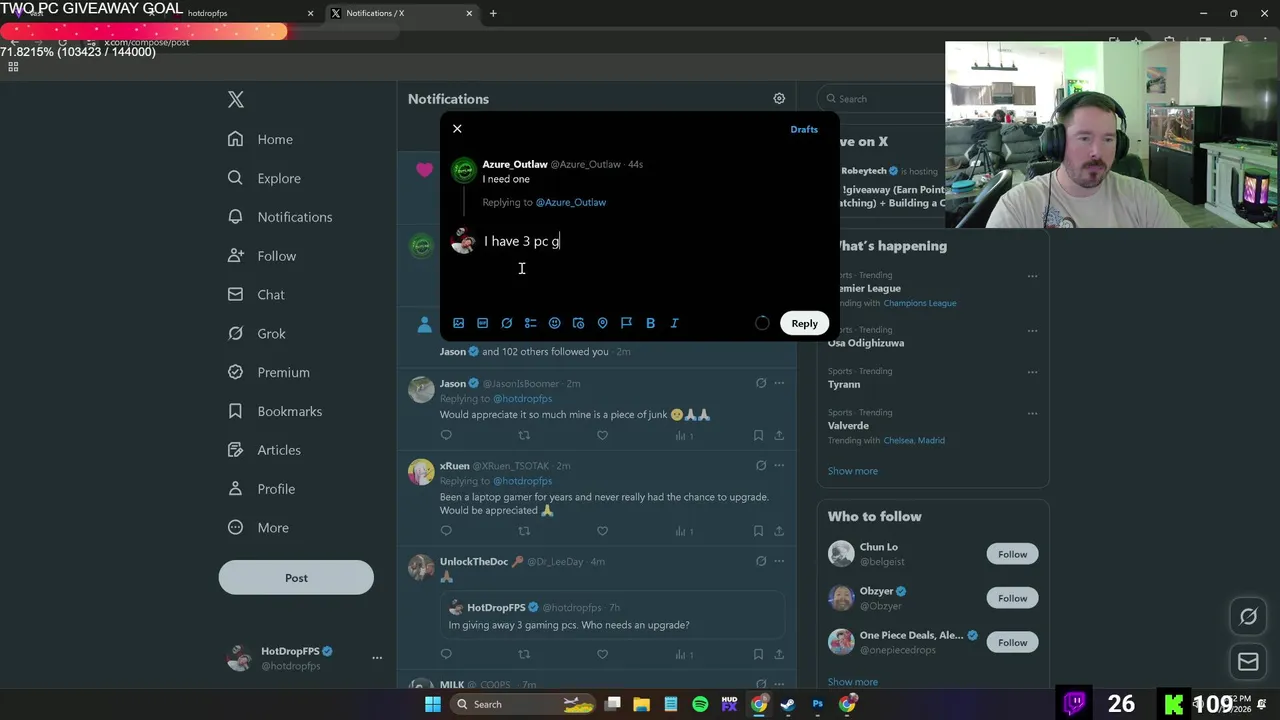Add a poll to reply
The width and height of the screenshot is (1280, 720).
pos(530,323)
